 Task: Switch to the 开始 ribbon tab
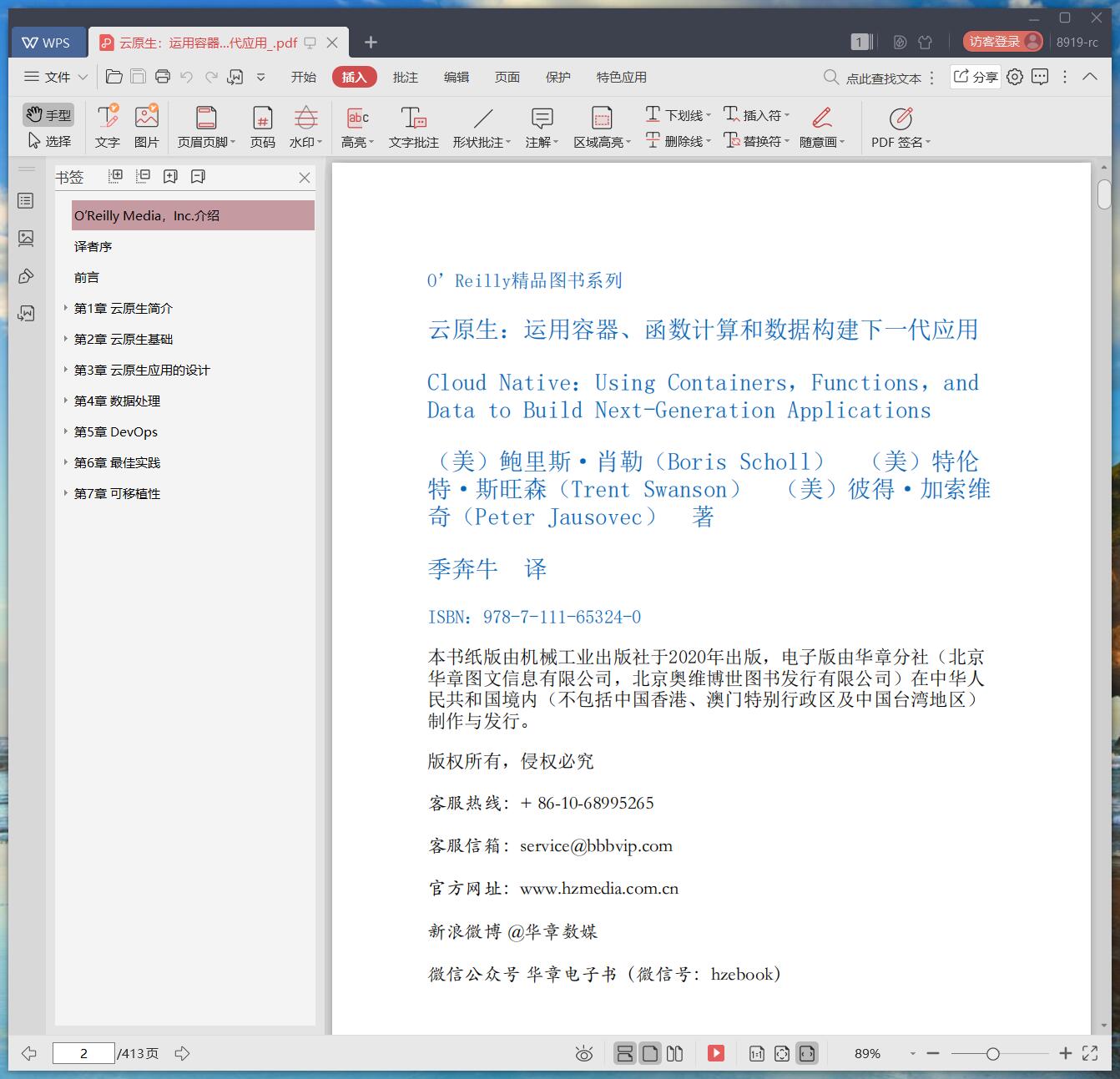tap(304, 77)
